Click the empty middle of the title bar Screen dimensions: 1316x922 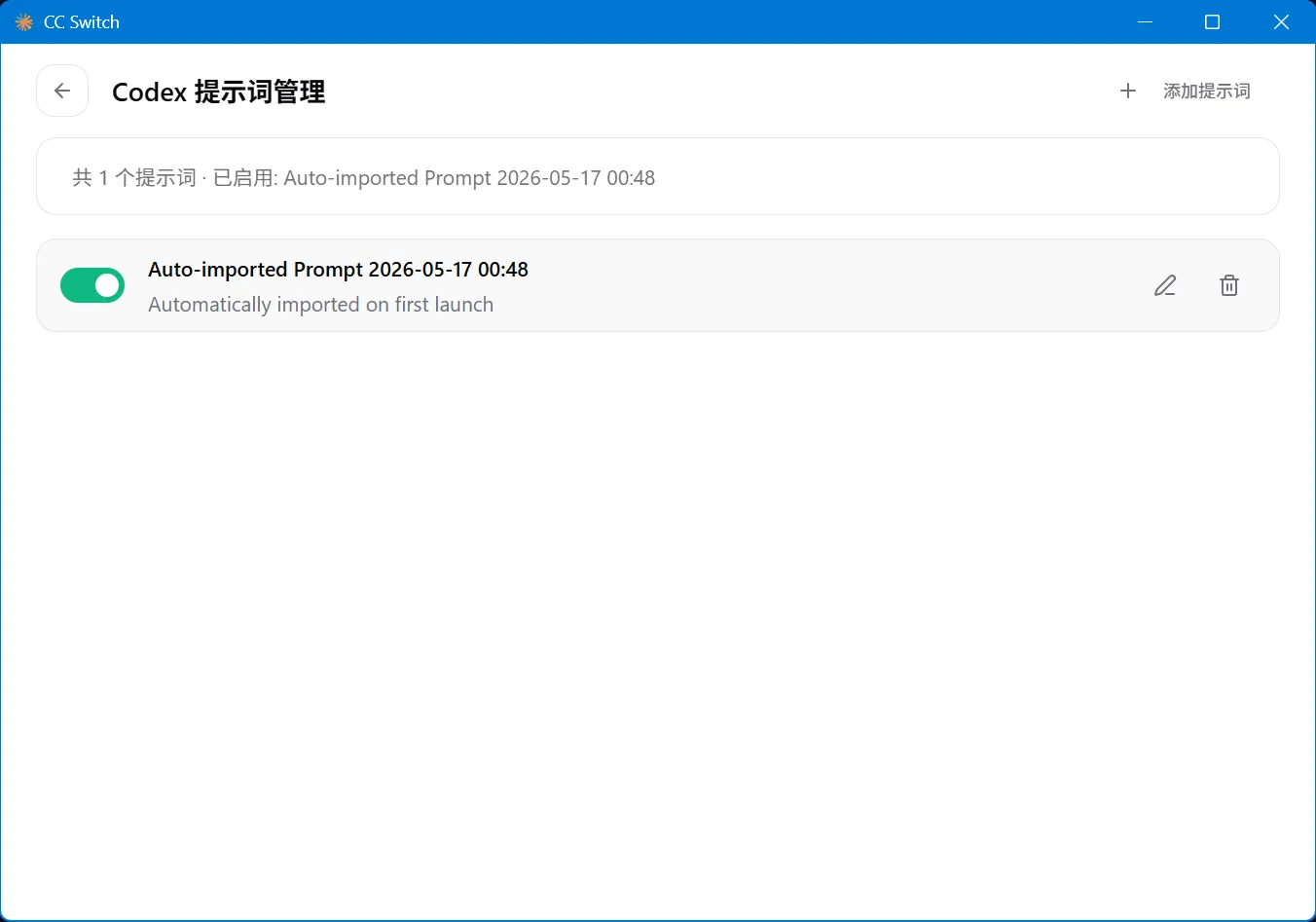[x=623, y=21]
